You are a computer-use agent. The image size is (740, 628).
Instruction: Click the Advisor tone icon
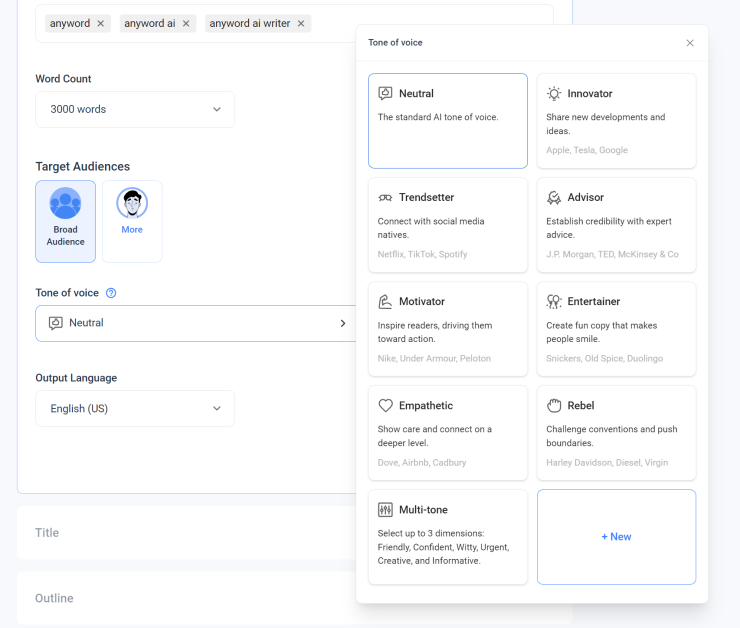pos(554,198)
